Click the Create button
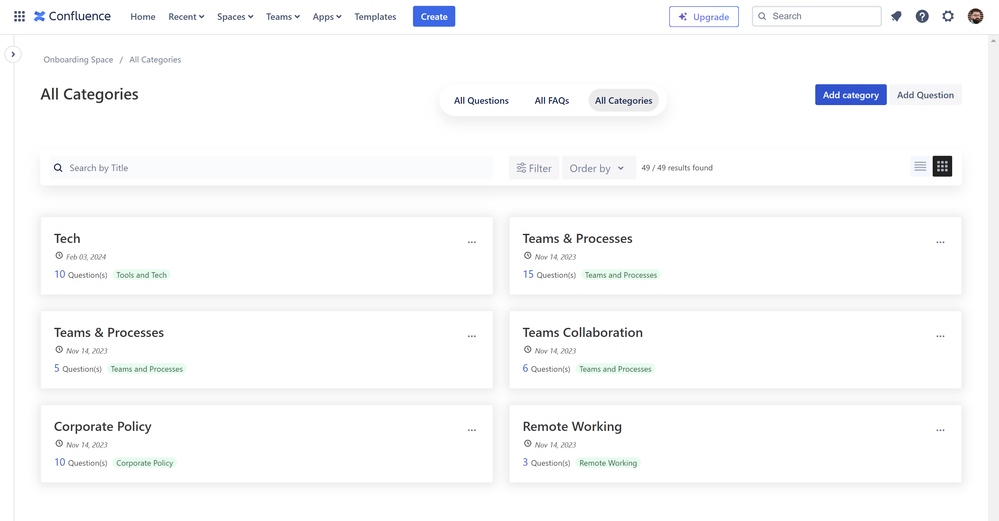 coord(434,17)
